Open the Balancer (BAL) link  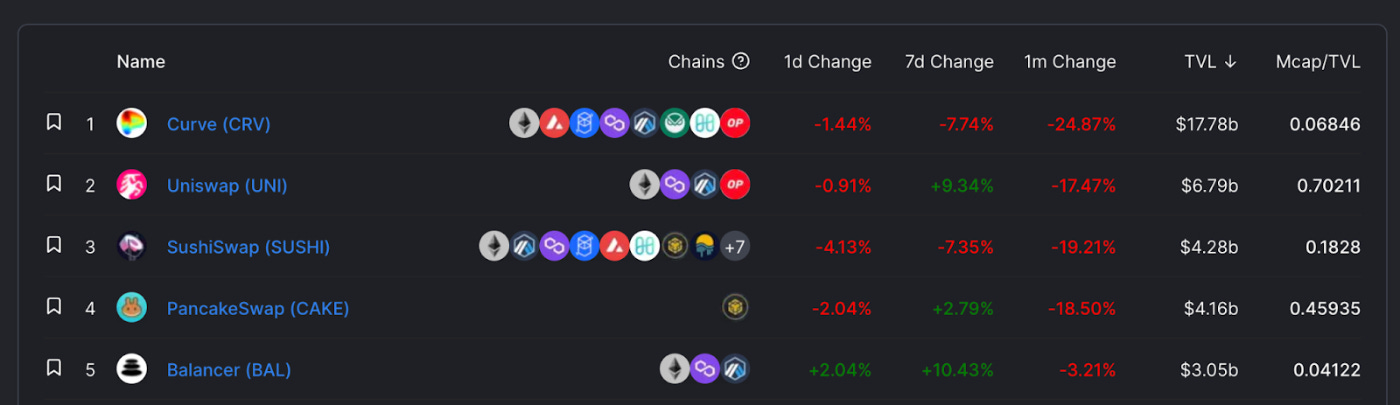229,370
